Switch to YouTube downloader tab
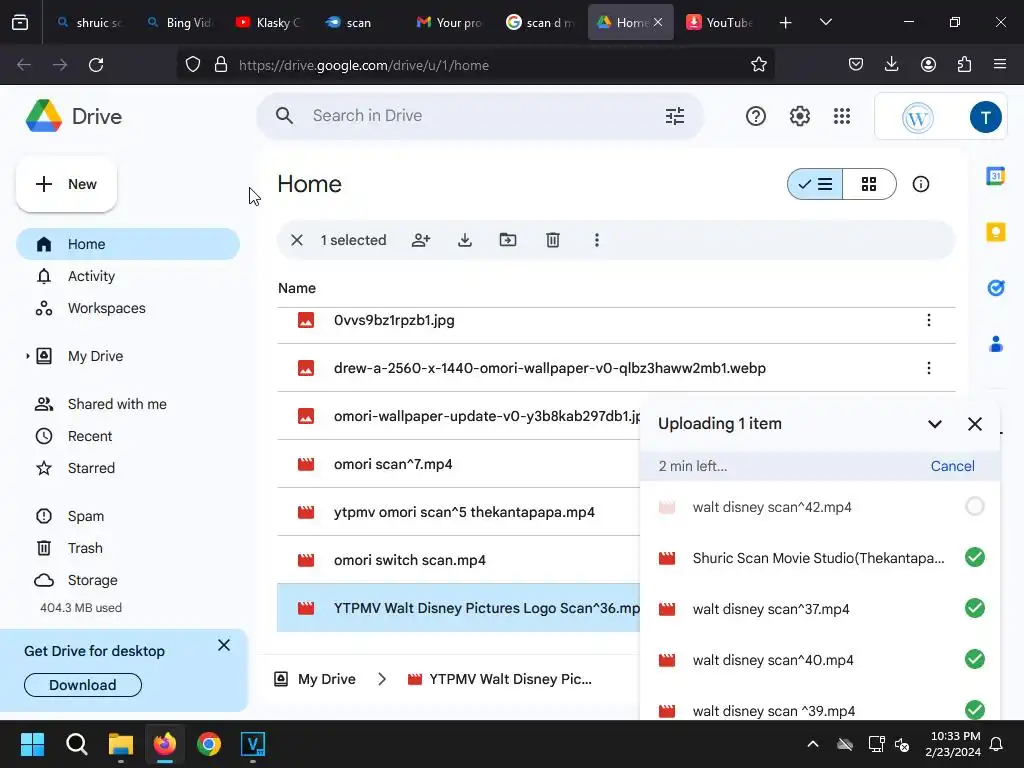 click(720, 22)
